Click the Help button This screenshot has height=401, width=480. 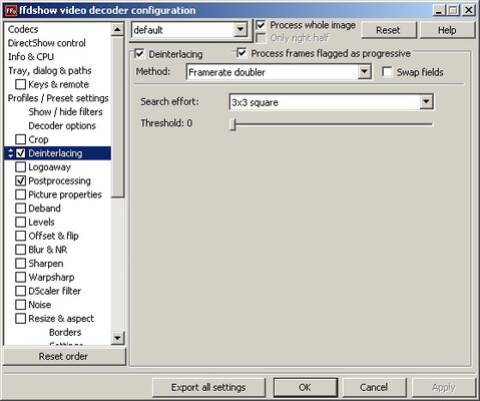click(447, 30)
